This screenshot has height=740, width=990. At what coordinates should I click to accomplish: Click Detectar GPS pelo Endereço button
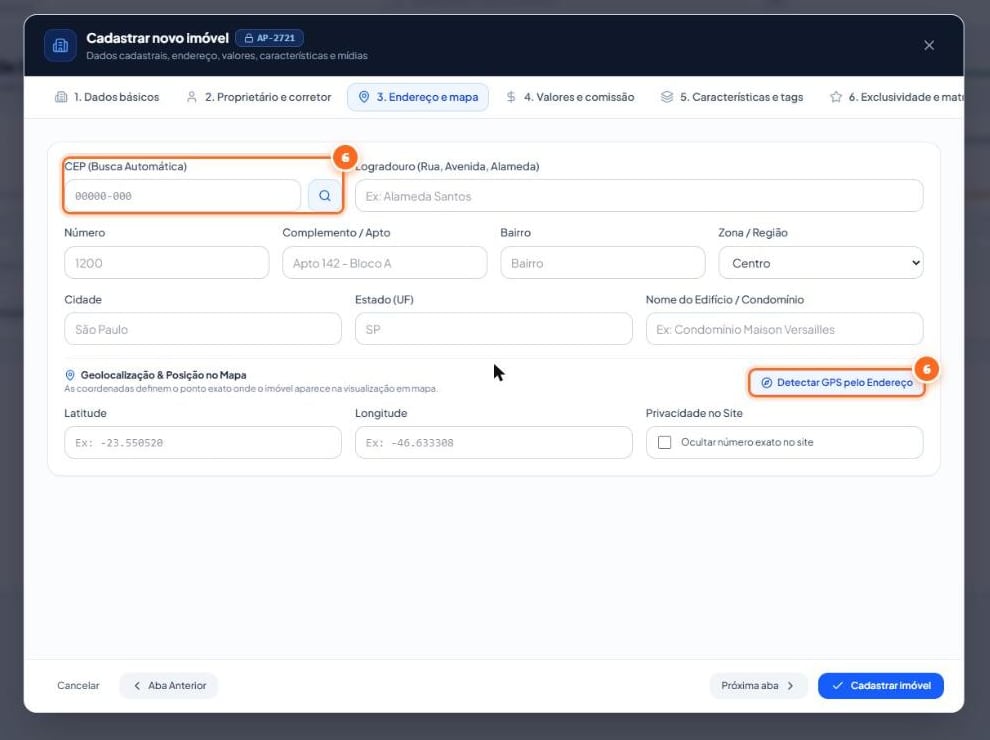click(x=837, y=383)
